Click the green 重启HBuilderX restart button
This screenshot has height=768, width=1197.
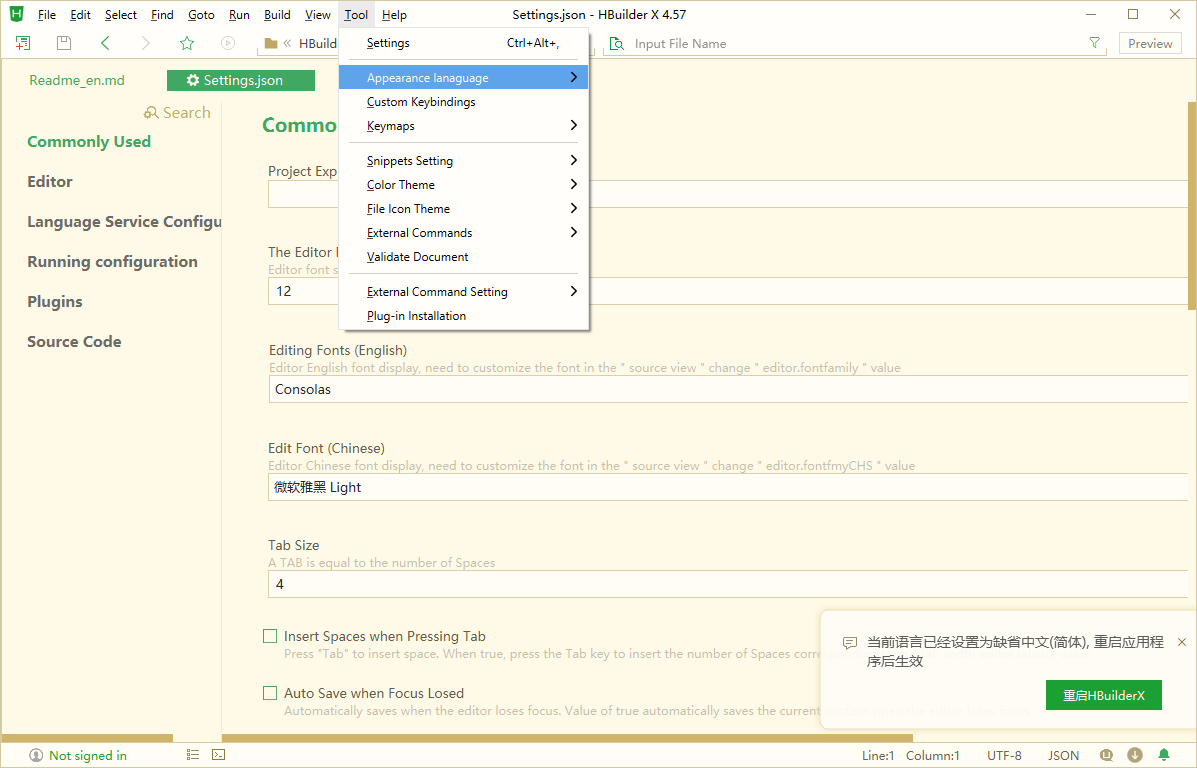[x=1103, y=695]
